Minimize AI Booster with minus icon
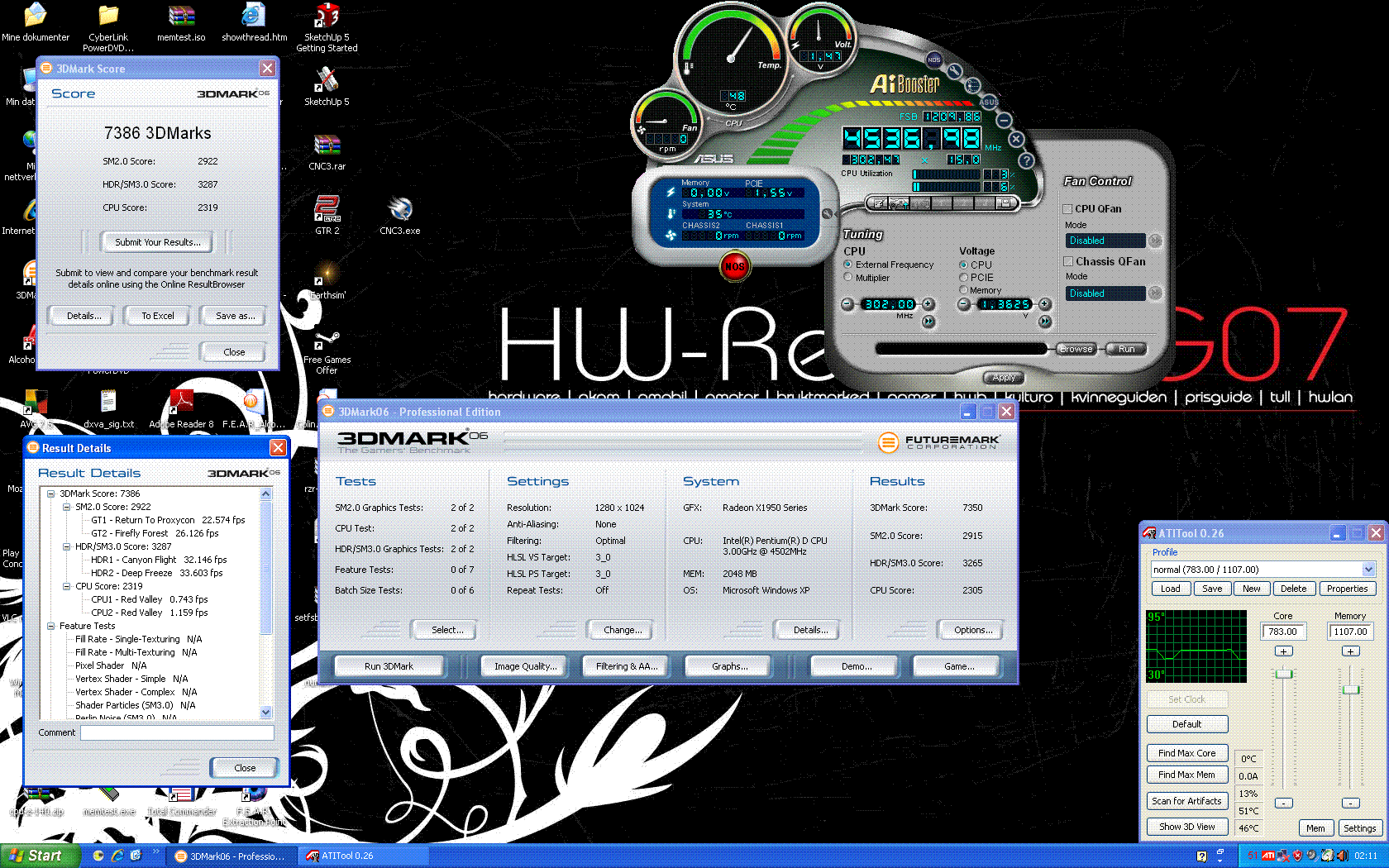The width and height of the screenshot is (1389, 868). coord(1004,120)
